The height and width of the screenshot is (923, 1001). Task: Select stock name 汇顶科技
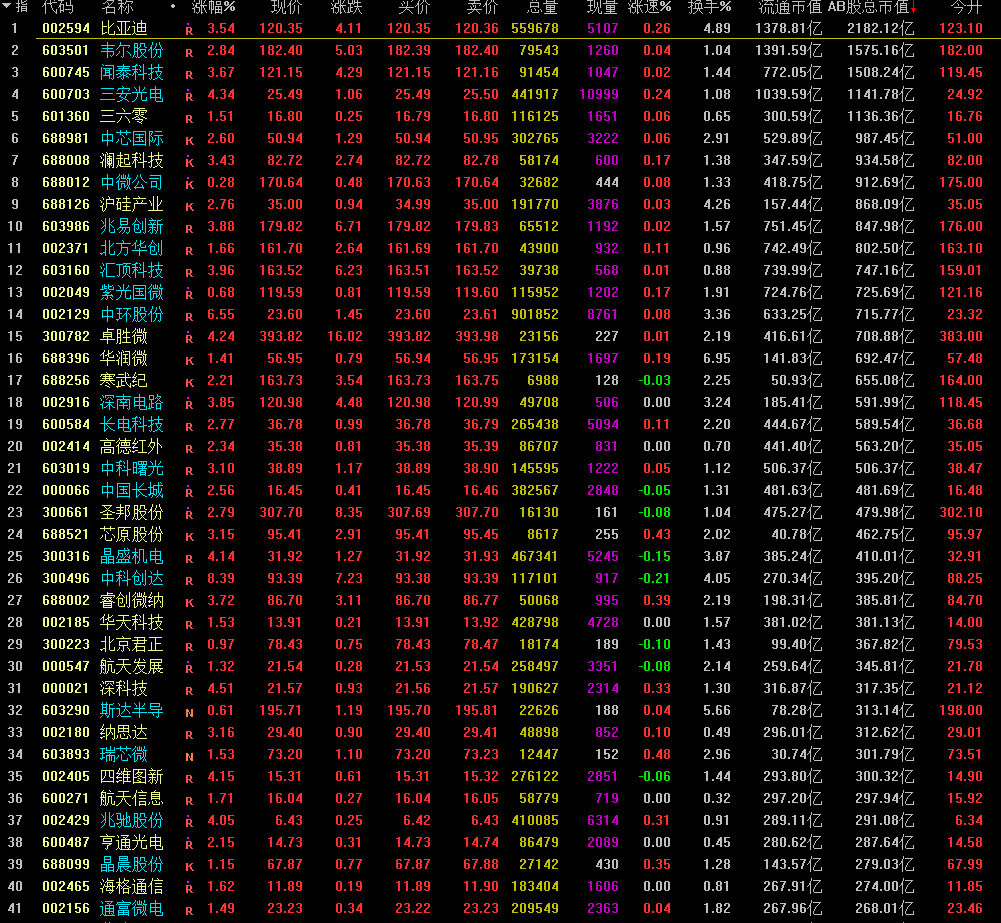click(x=132, y=270)
